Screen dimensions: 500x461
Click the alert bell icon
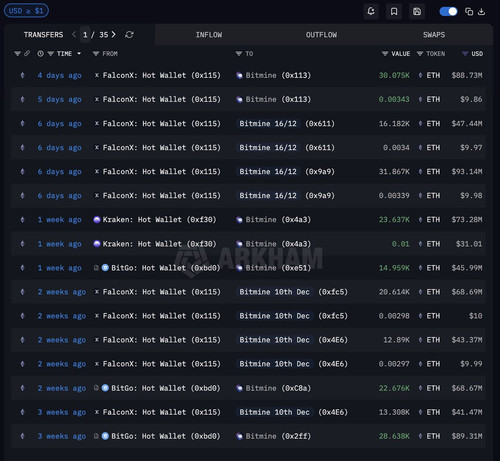click(371, 12)
